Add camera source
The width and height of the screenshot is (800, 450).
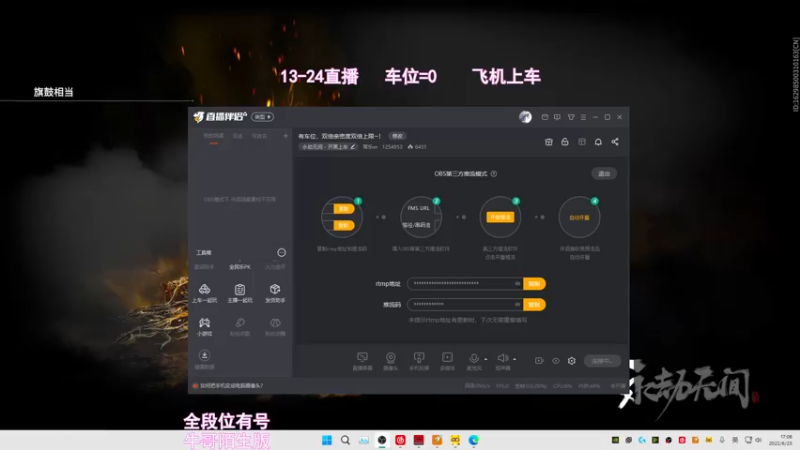click(x=390, y=361)
